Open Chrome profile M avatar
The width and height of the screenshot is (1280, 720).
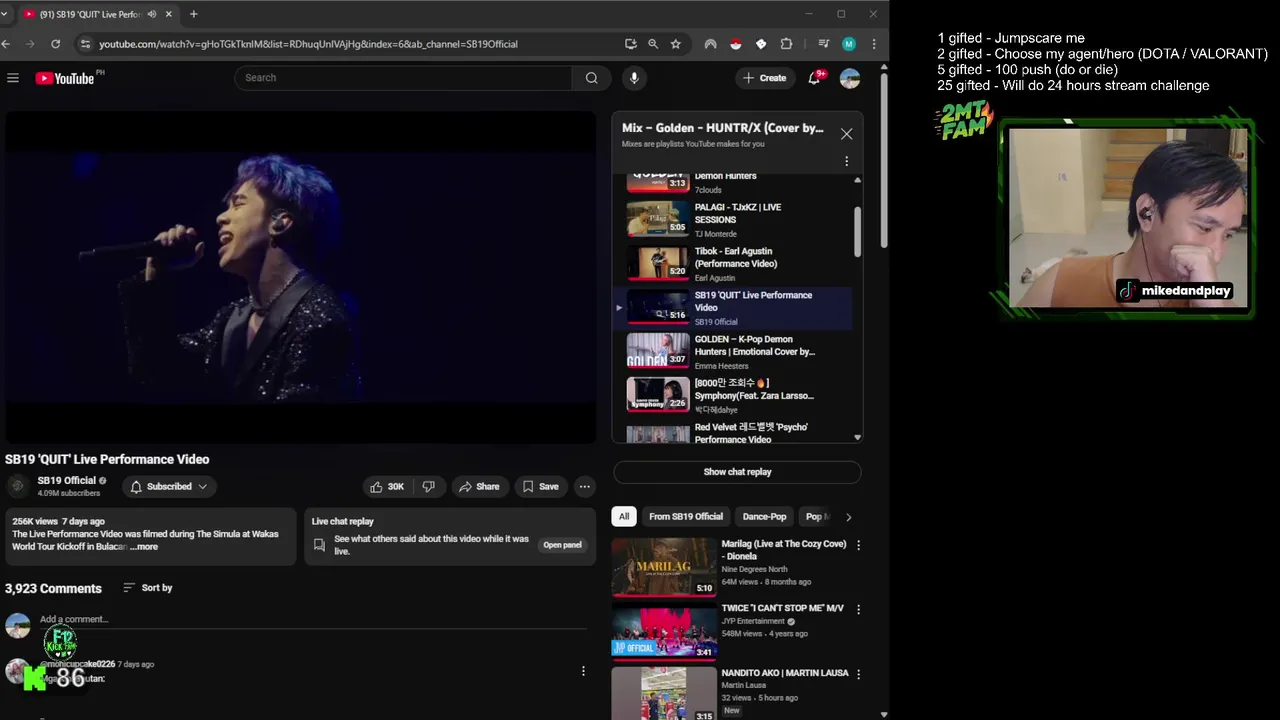tap(849, 44)
